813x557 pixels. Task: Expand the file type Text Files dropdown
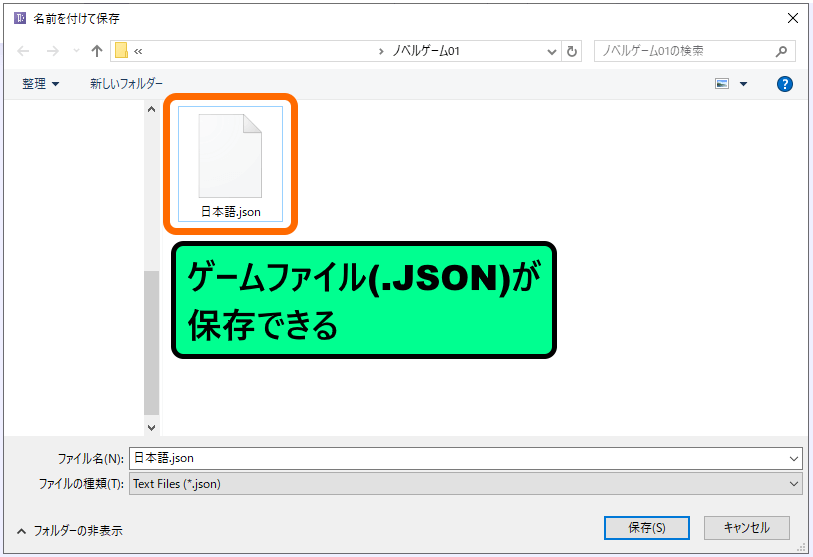pos(794,484)
